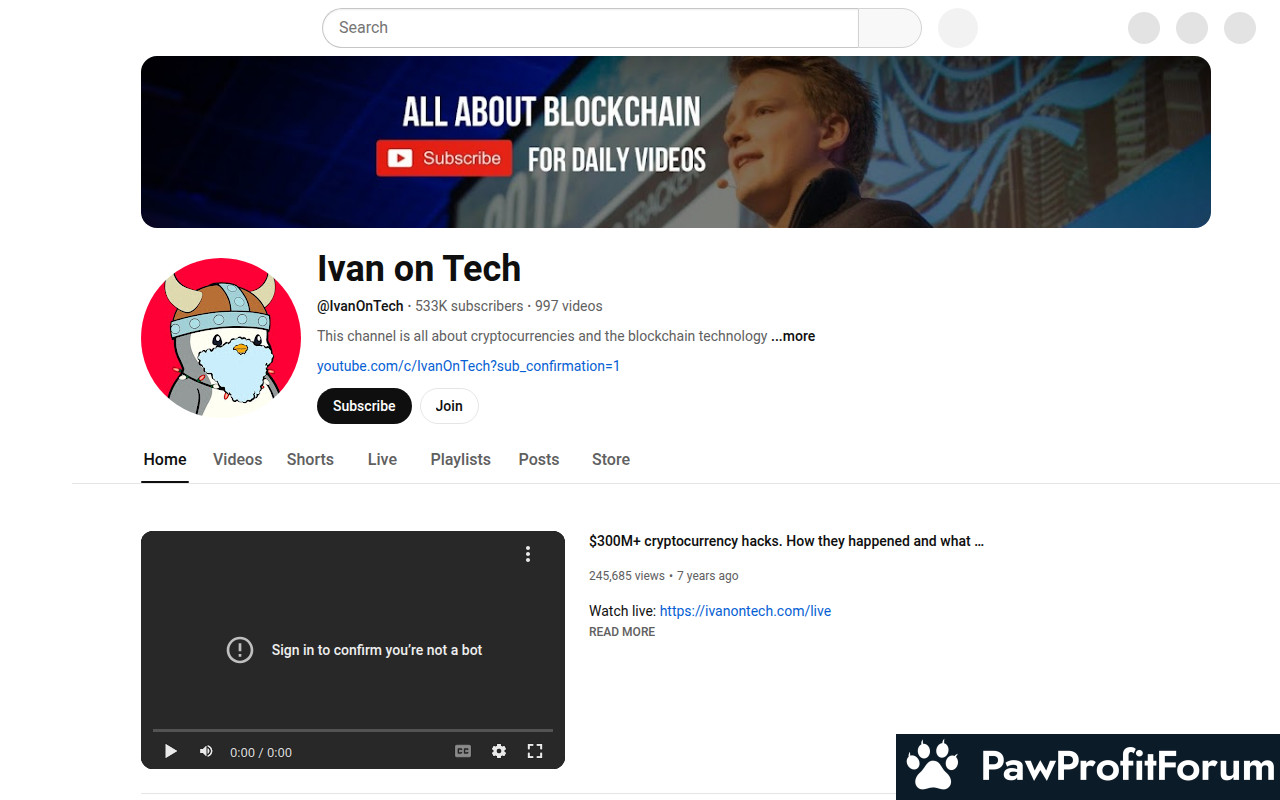Click the 533K subscribers text

[x=469, y=306]
